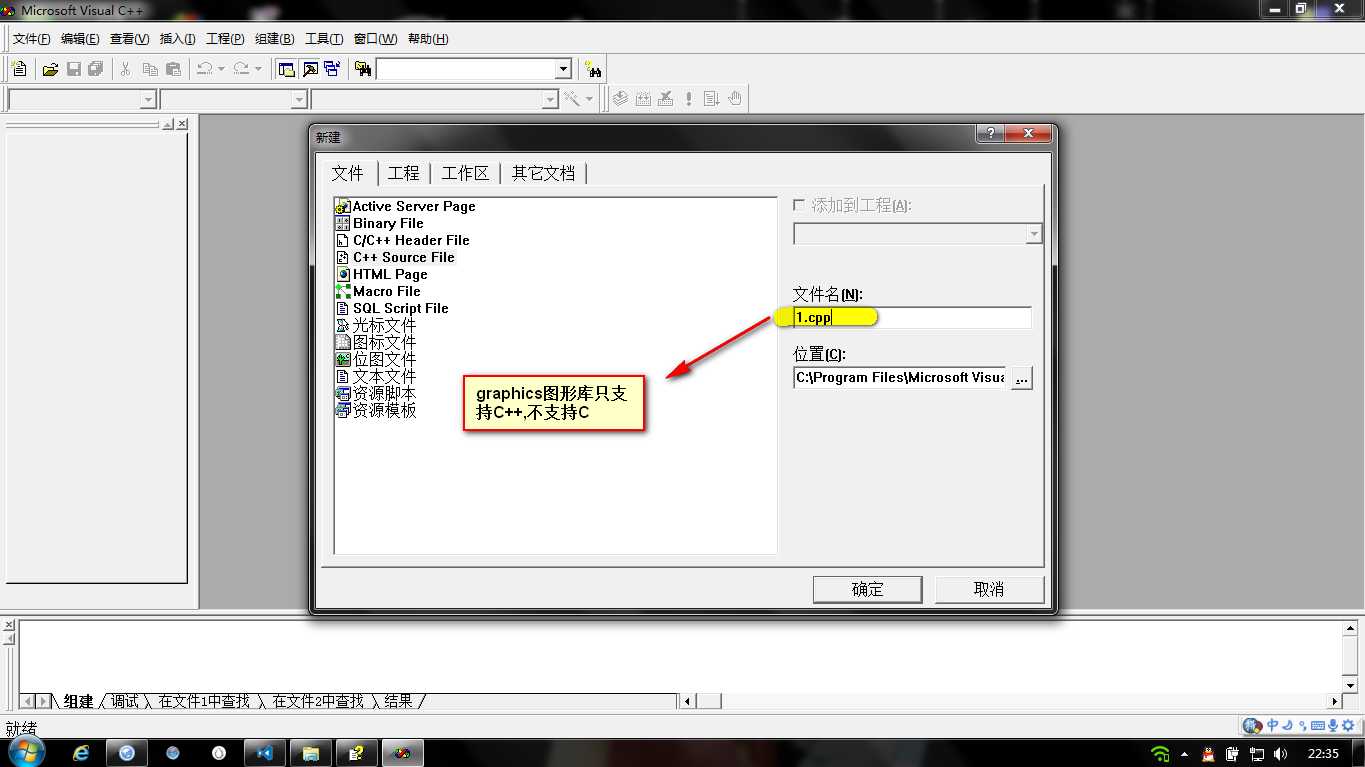This screenshot has height=767, width=1365.
Task: Click the 取消 button
Action: [x=989, y=589]
